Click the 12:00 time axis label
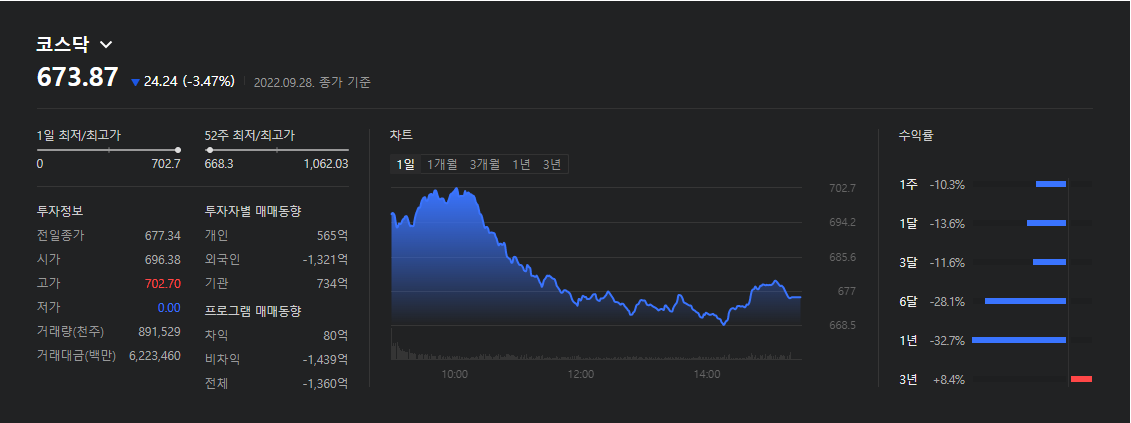 click(581, 374)
